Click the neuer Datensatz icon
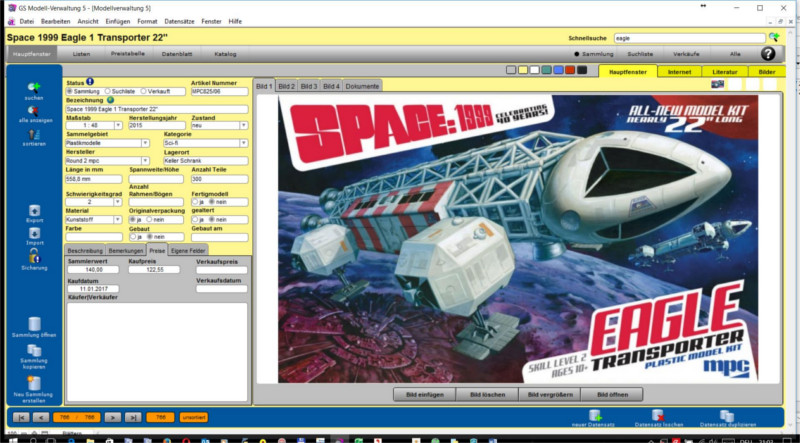The image size is (800, 443). pyautogui.click(x=595, y=415)
